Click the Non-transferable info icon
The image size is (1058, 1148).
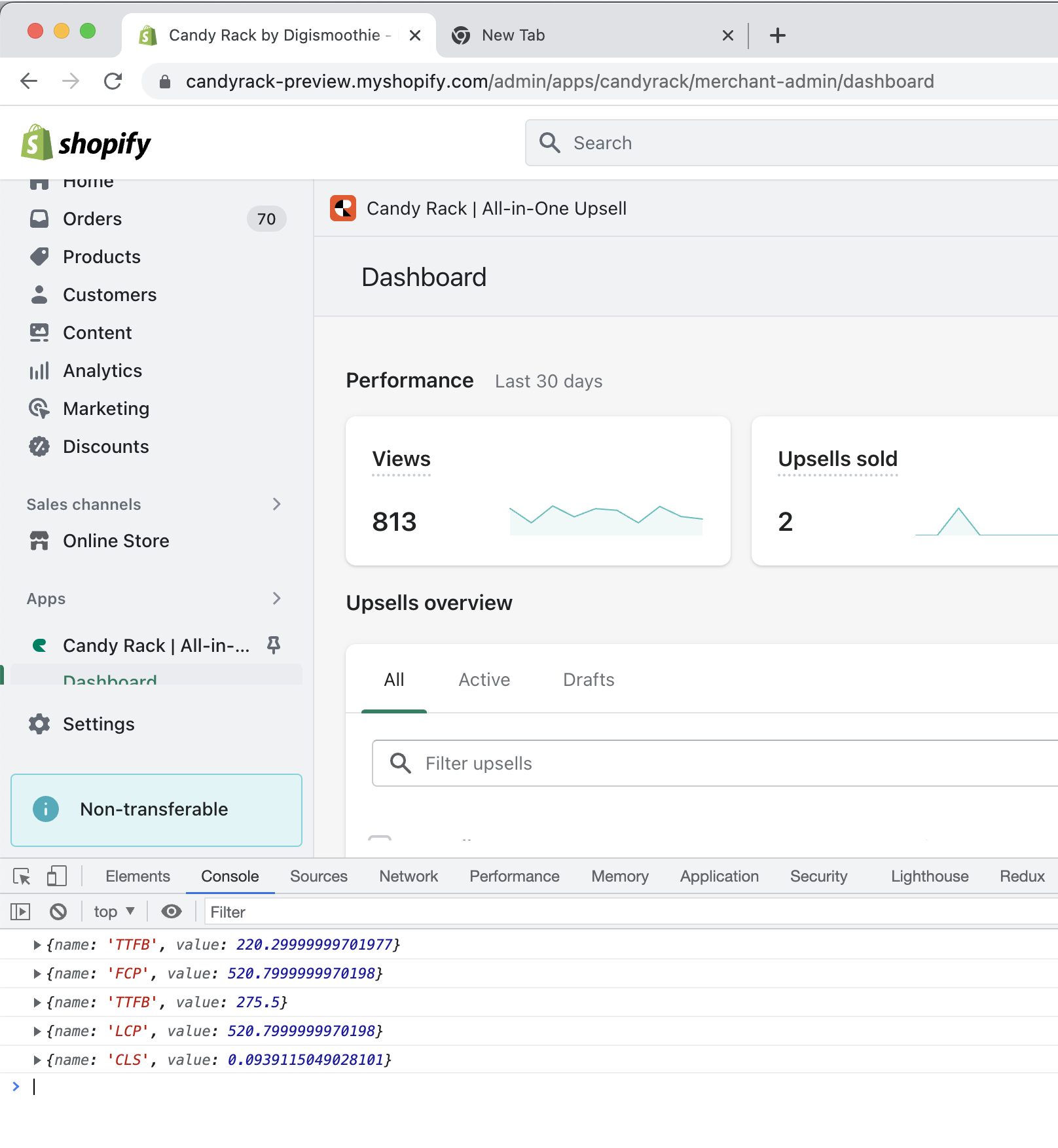click(46, 809)
